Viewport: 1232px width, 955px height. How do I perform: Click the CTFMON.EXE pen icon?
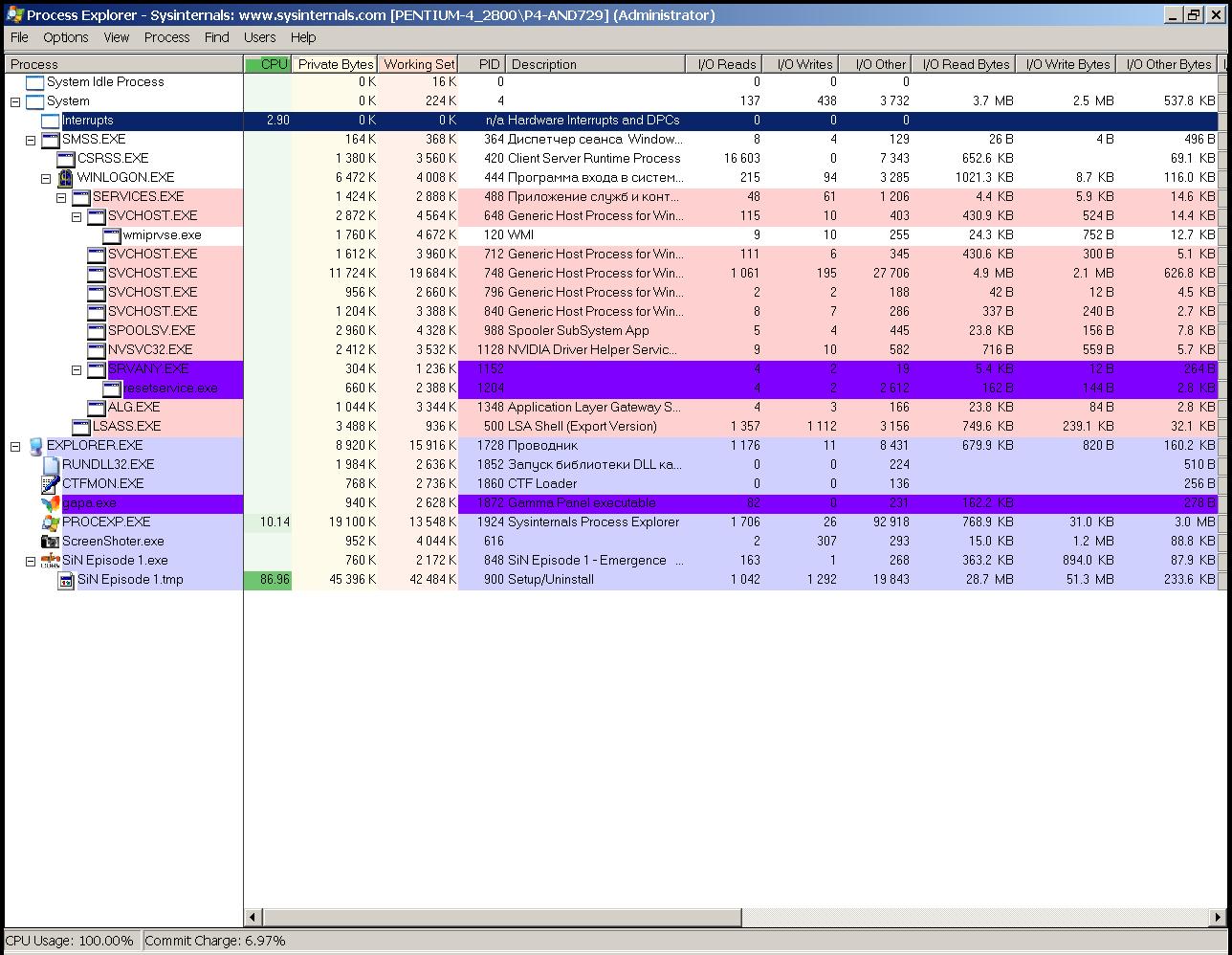[51, 484]
